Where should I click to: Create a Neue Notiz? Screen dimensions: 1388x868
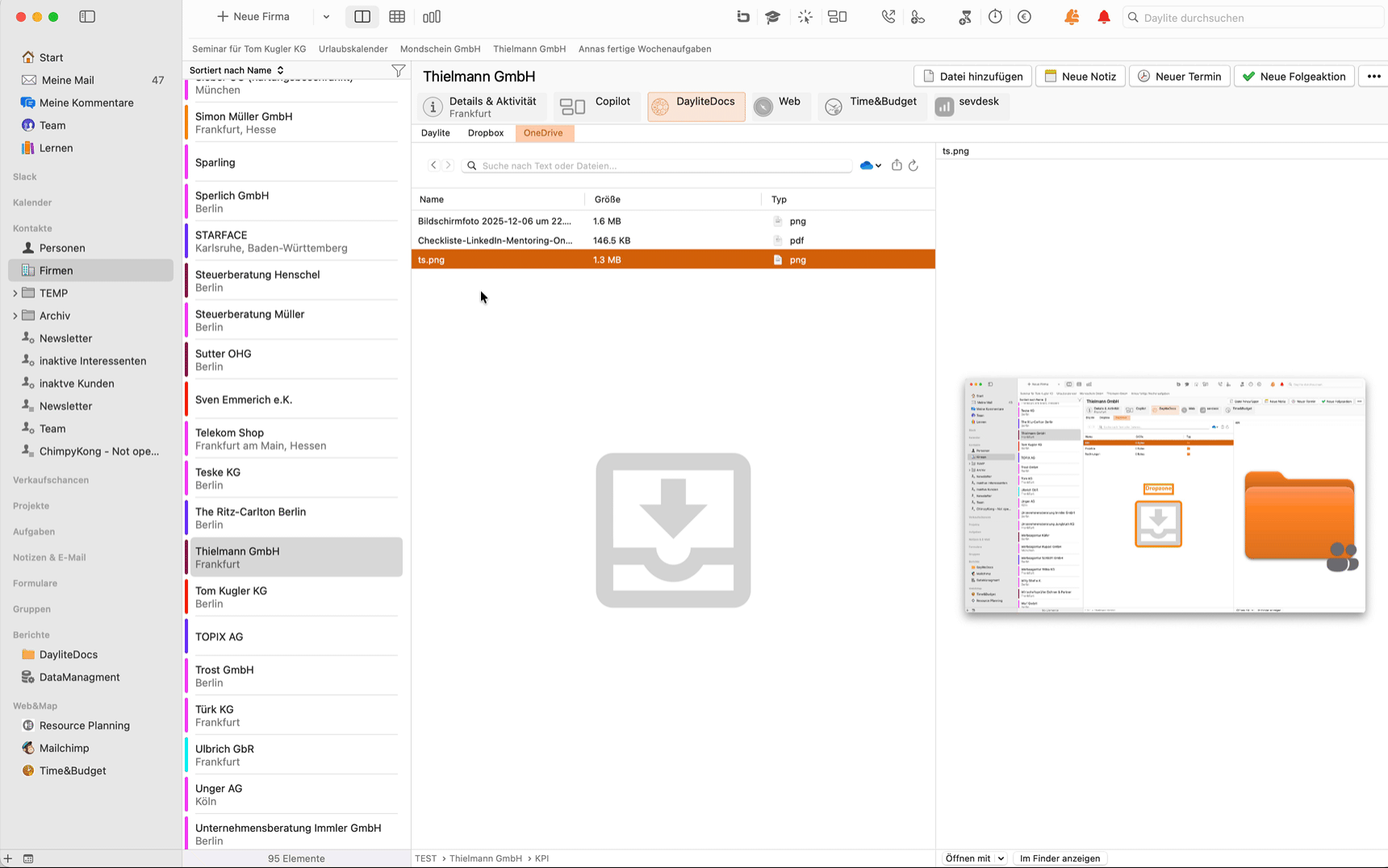1081,77
